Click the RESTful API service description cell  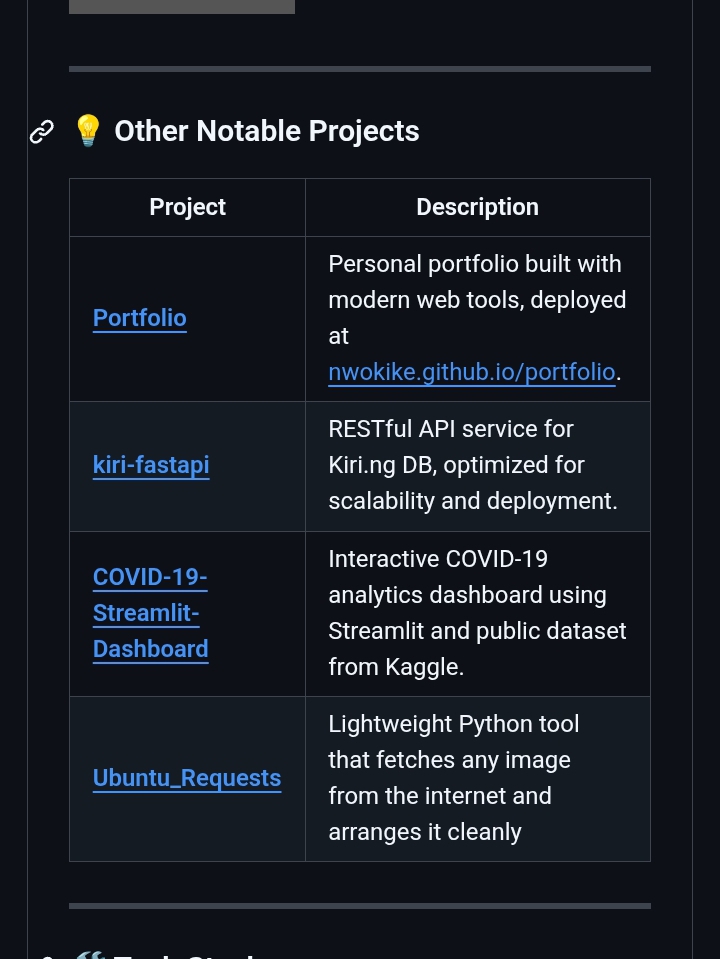[476, 465]
